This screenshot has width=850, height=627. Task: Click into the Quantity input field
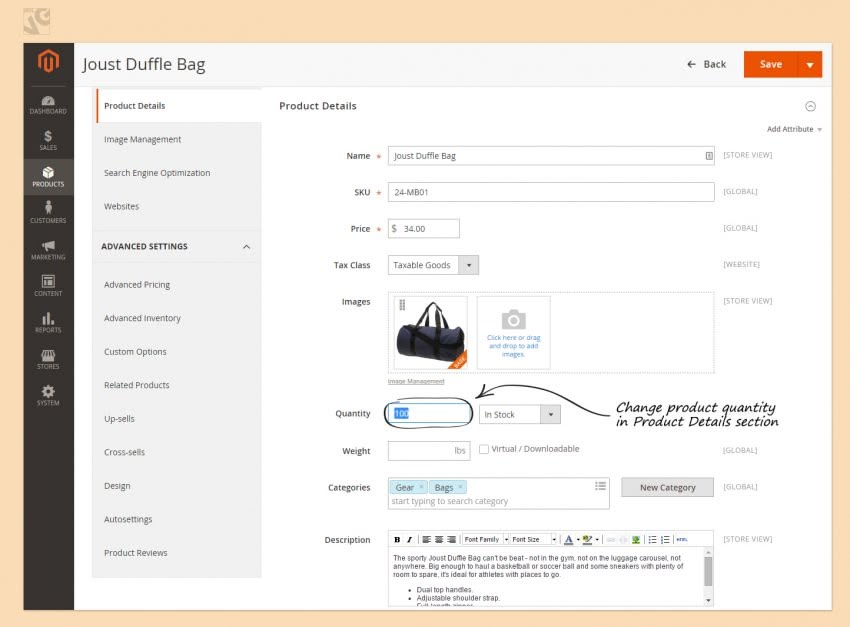coord(429,413)
